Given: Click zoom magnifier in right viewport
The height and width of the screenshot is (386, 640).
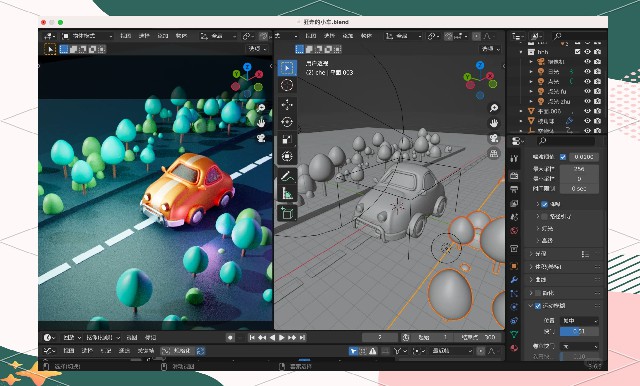Looking at the screenshot, I should pyautogui.click(x=494, y=108).
